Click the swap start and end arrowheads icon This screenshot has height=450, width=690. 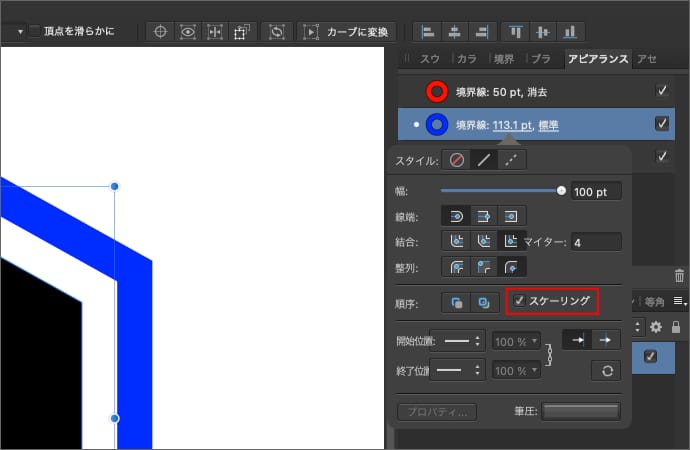[604, 371]
